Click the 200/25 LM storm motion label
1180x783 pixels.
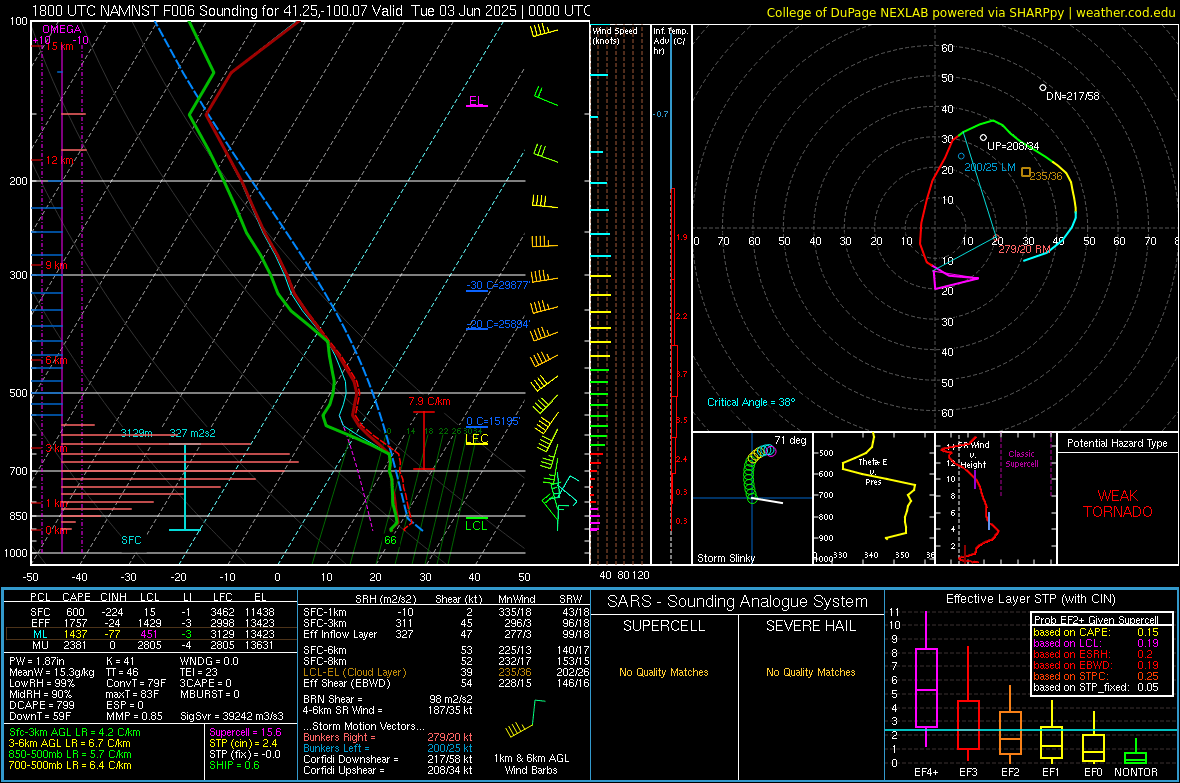(990, 167)
